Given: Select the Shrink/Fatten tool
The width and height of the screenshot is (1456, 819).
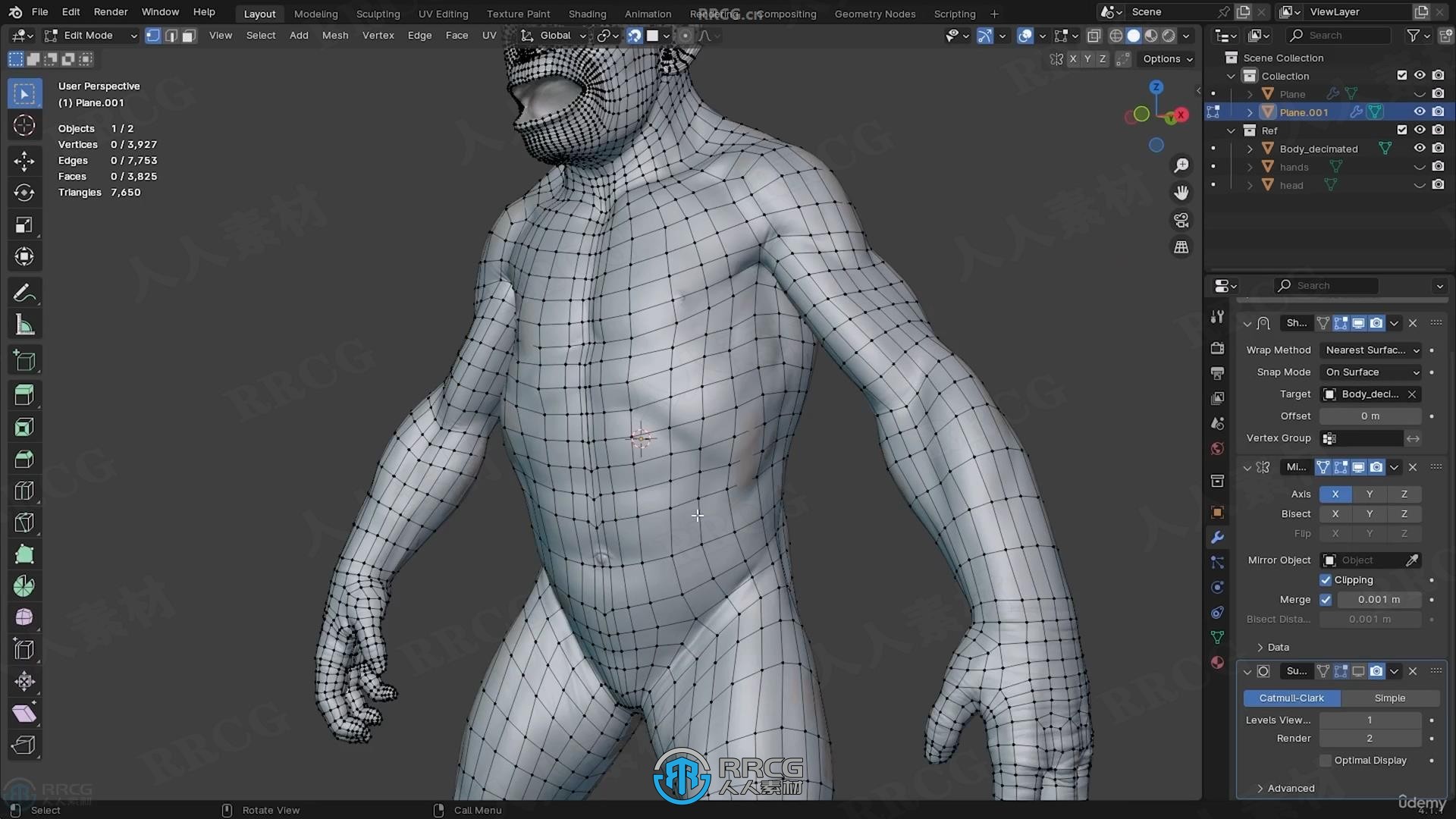Looking at the screenshot, I should click(24, 681).
